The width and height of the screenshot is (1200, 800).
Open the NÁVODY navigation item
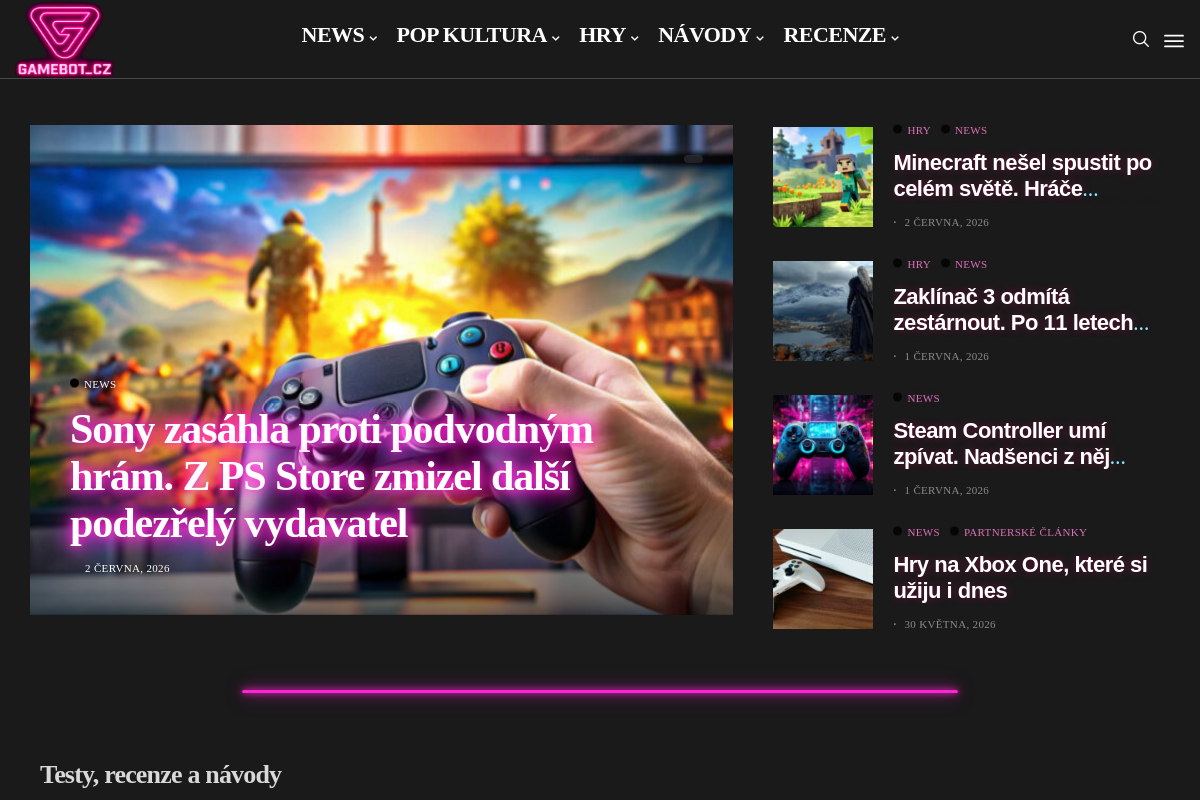(704, 35)
